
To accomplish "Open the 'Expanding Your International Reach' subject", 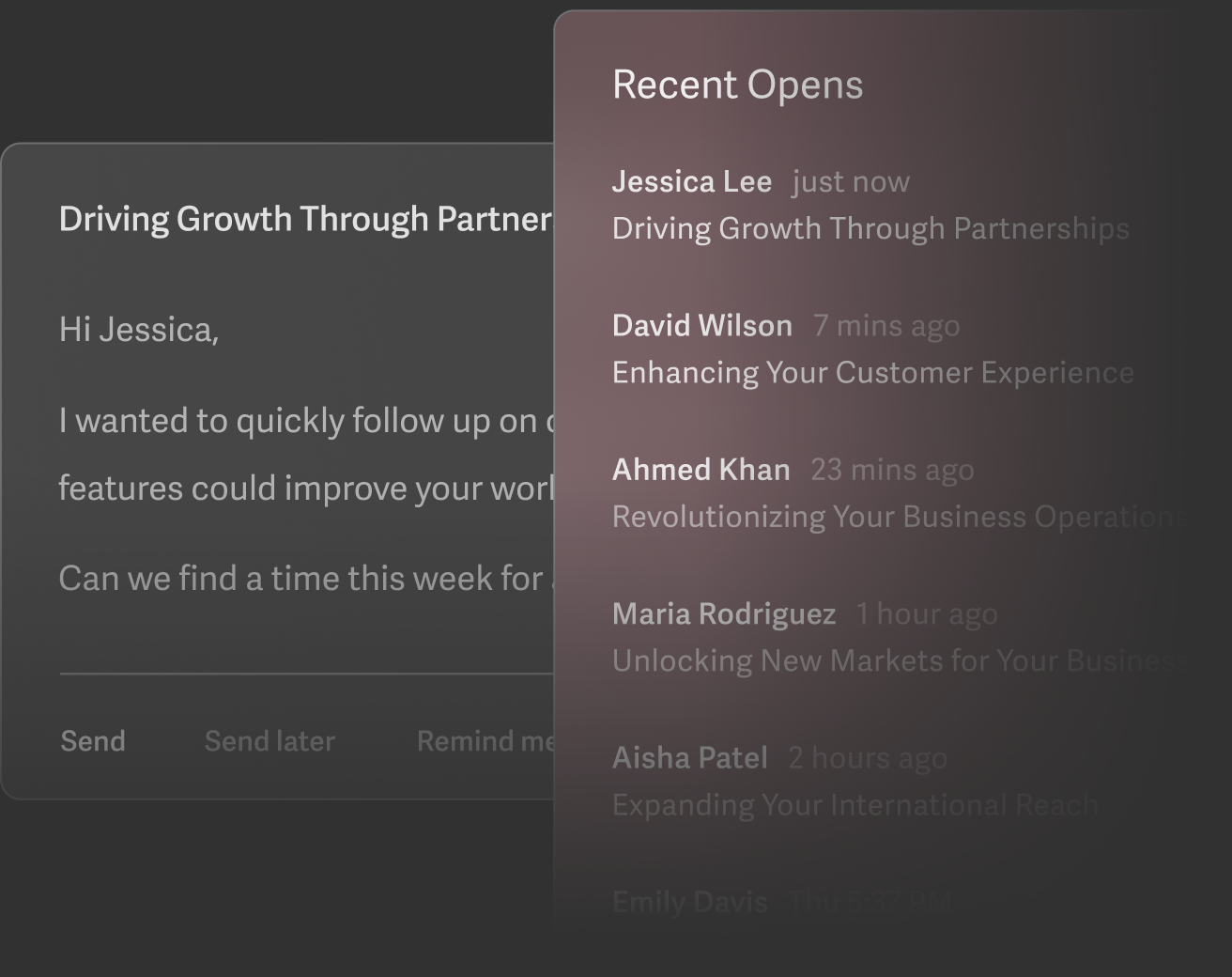I will pos(855,805).
